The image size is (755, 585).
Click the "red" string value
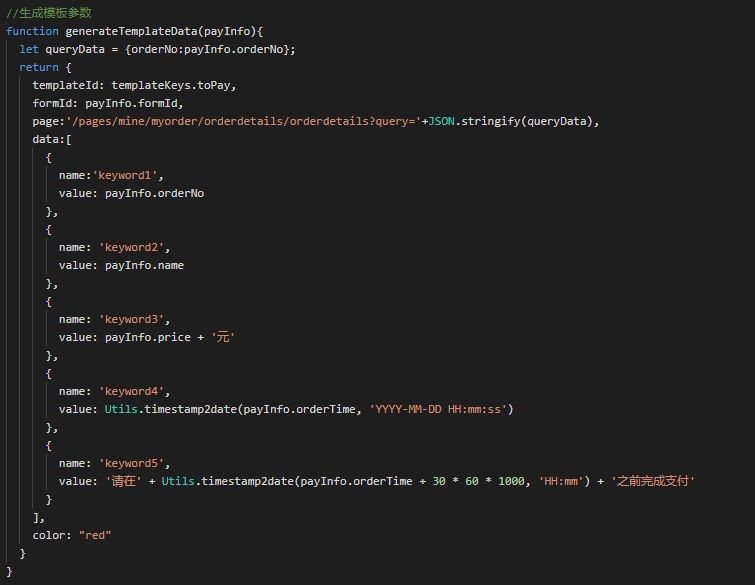(95, 535)
